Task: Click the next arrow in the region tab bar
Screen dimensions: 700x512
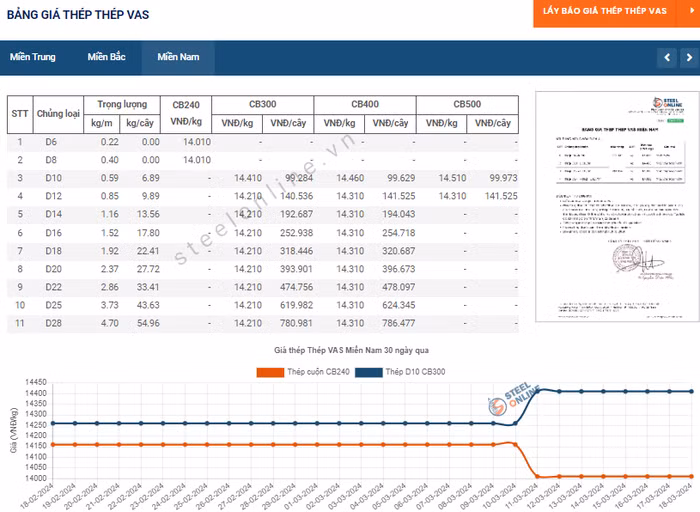Action: 687,58
